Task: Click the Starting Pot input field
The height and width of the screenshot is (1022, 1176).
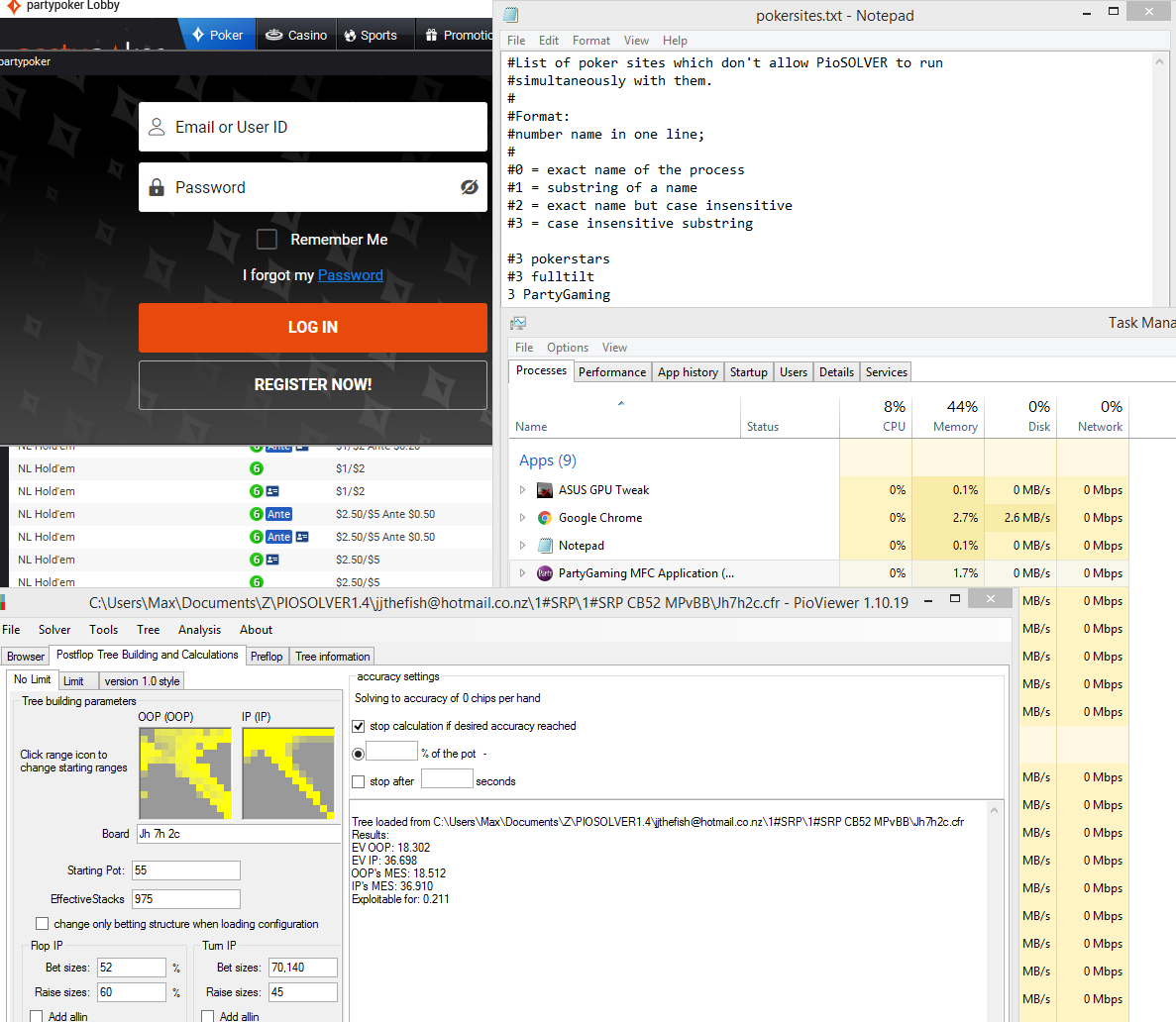Action: (186, 870)
